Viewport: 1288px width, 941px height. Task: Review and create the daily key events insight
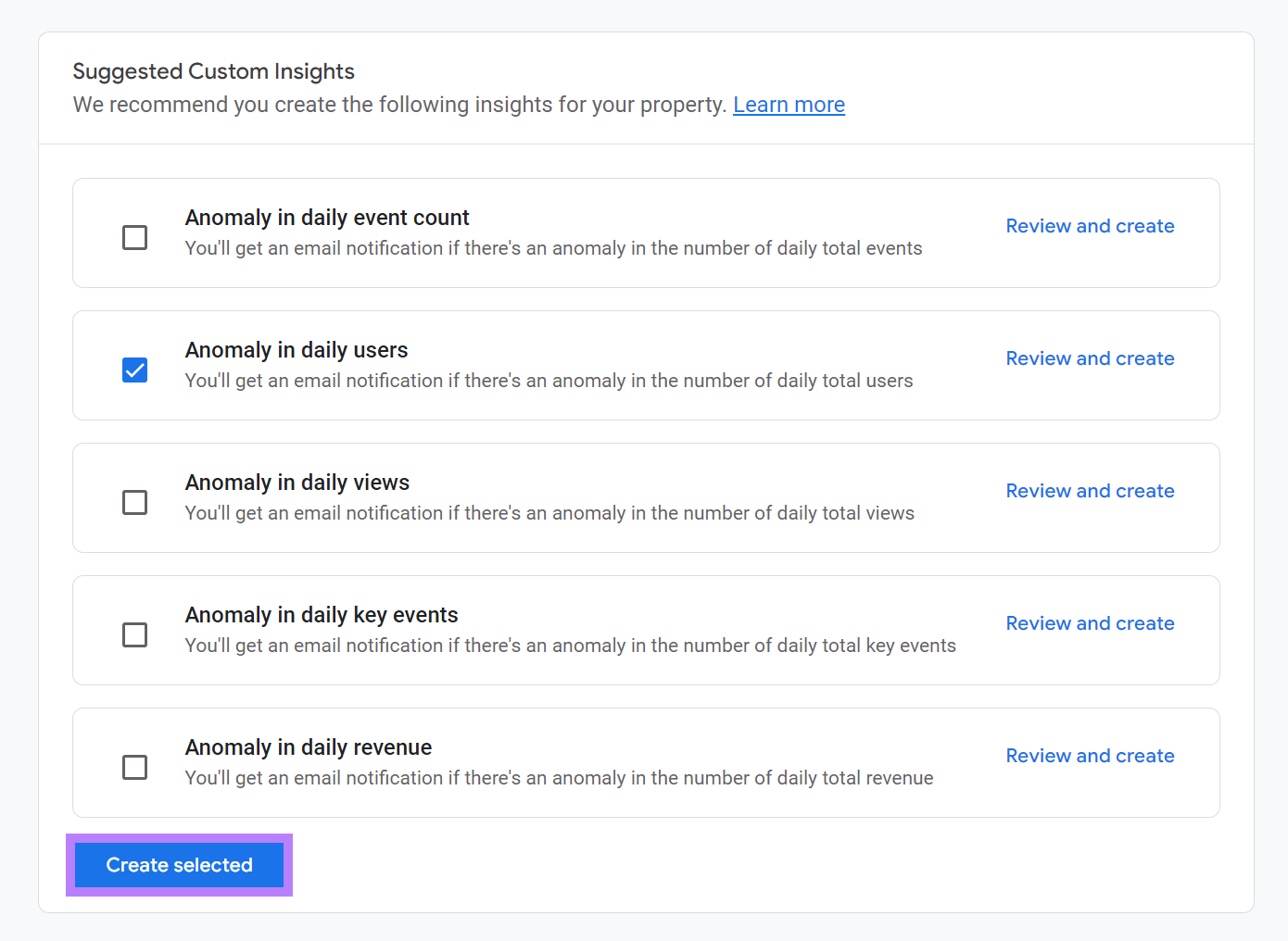click(1090, 622)
